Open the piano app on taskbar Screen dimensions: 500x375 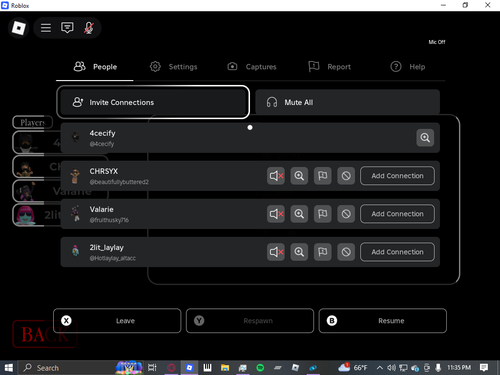tap(207, 368)
